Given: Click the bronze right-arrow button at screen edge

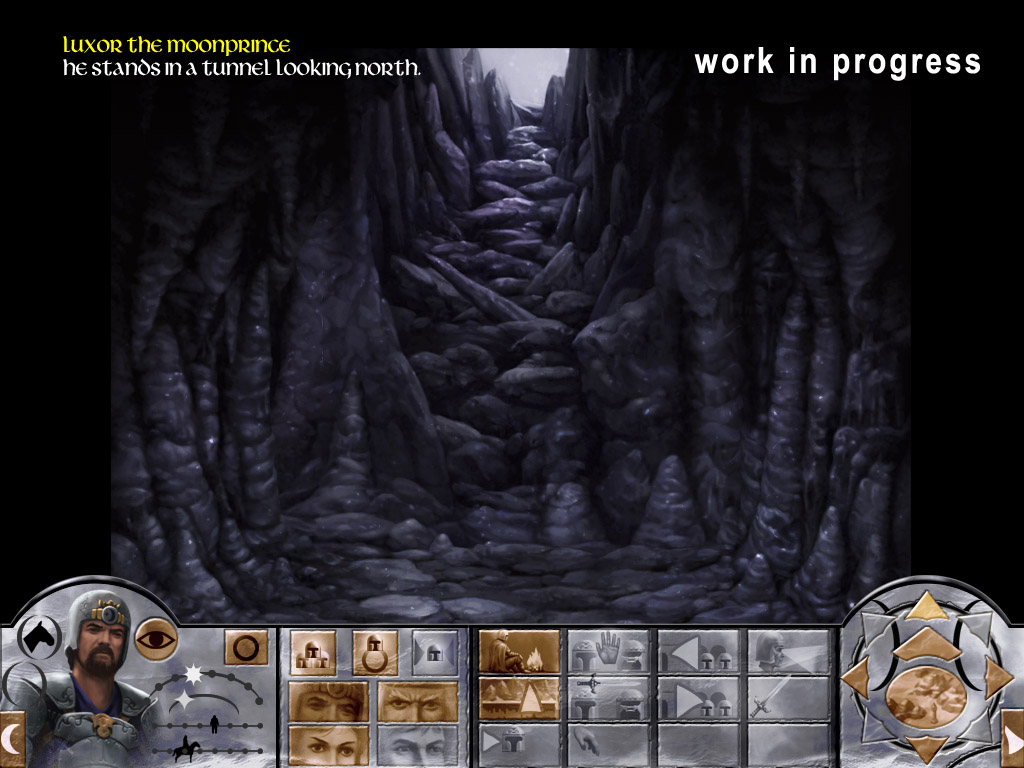Looking at the screenshot, I should 1013,738.
